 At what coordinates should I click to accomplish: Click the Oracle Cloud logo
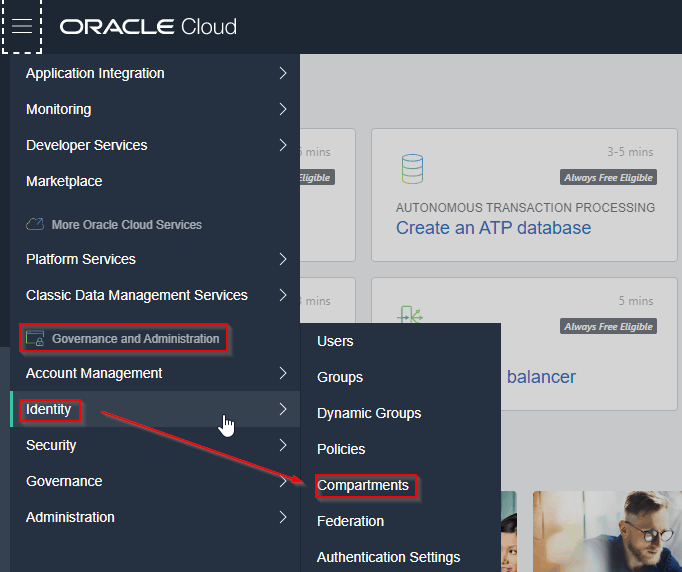(148, 26)
